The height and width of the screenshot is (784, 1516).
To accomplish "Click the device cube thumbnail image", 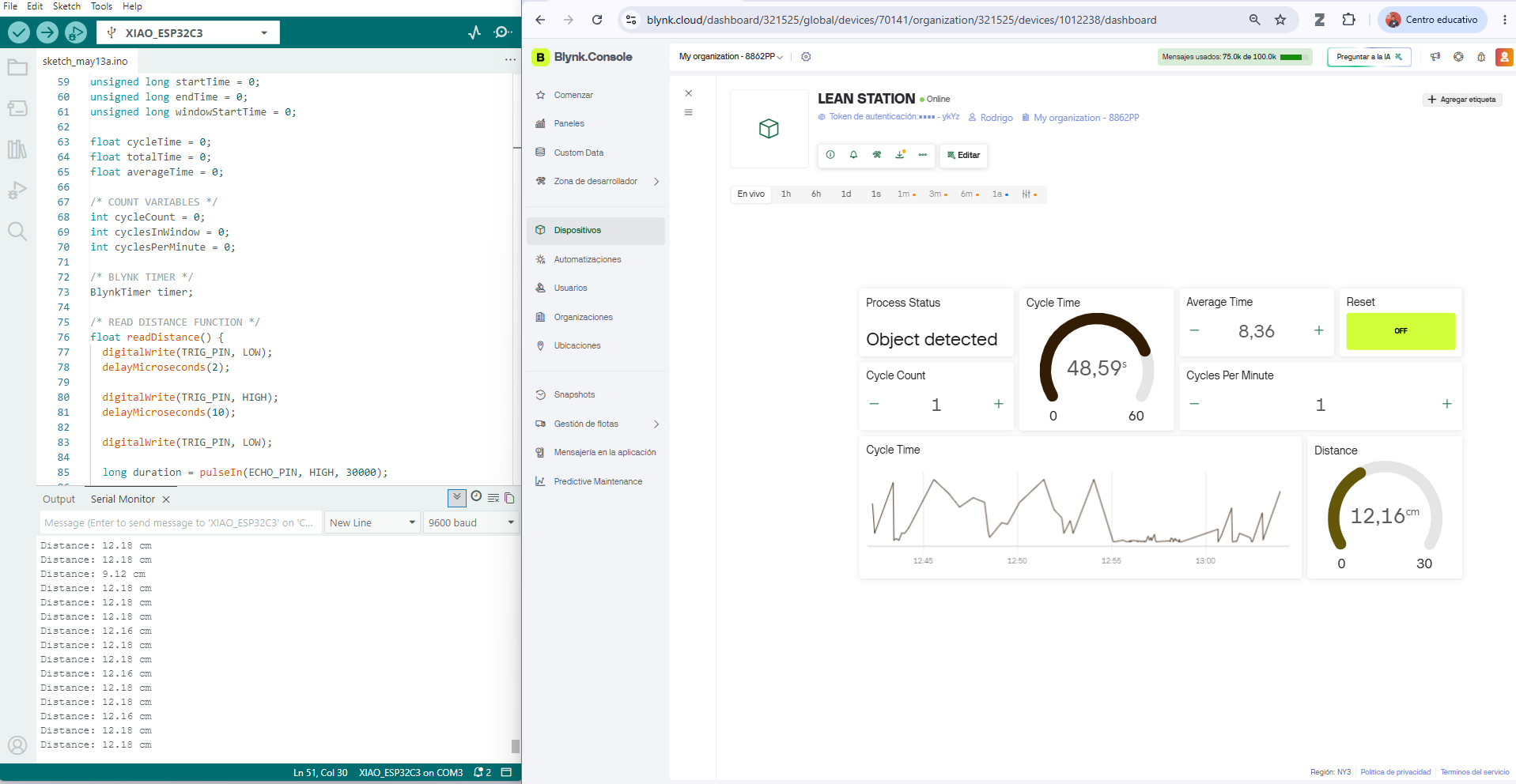I will 769,128.
